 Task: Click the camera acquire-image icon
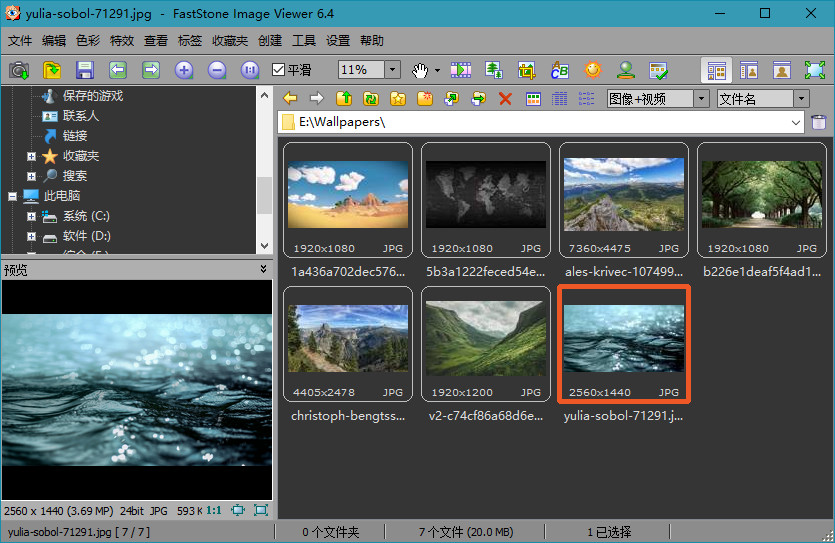click(x=19, y=70)
